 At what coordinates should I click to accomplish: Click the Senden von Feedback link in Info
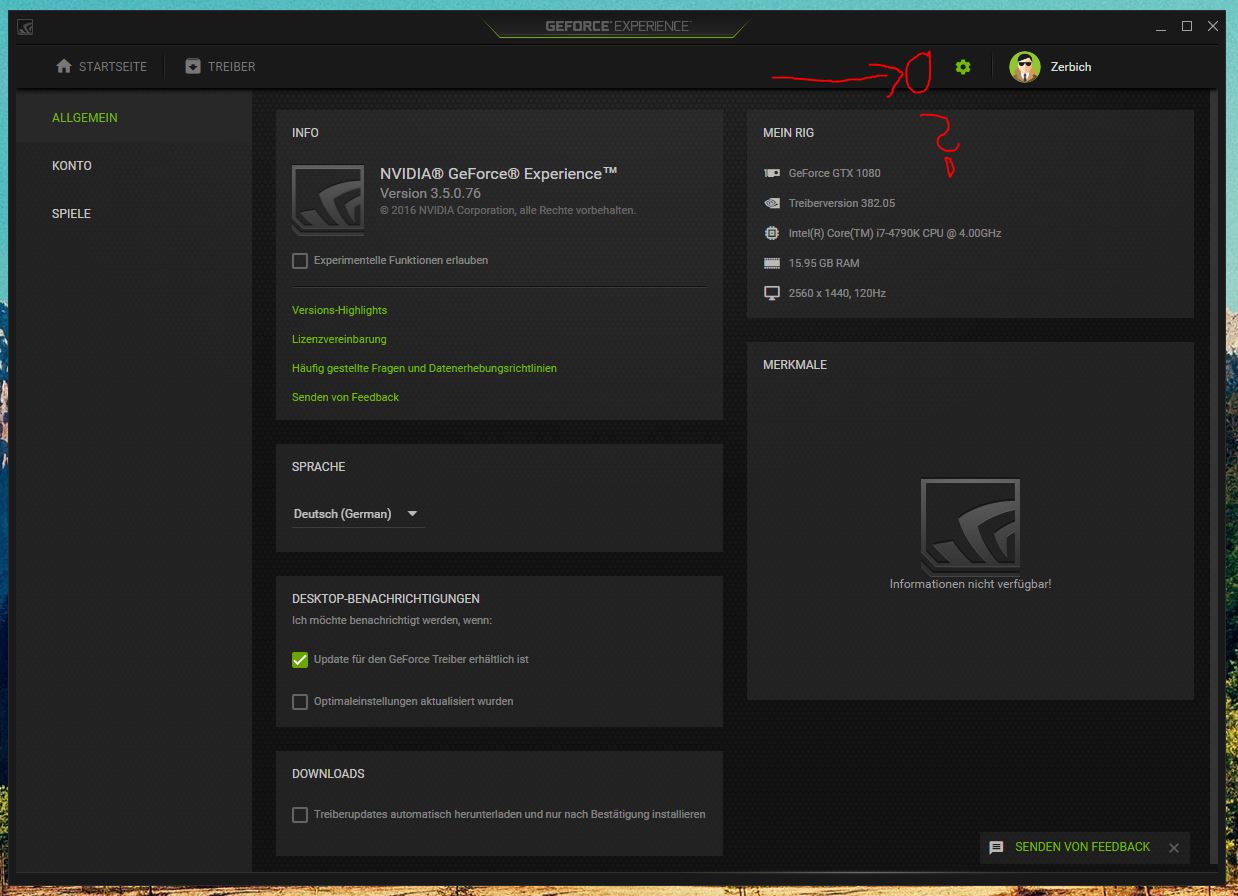point(345,397)
